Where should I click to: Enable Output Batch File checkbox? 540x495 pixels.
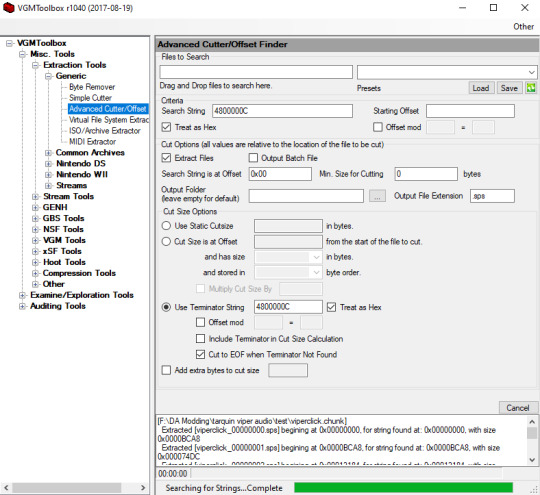pyautogui.click(x=253, y=158)
